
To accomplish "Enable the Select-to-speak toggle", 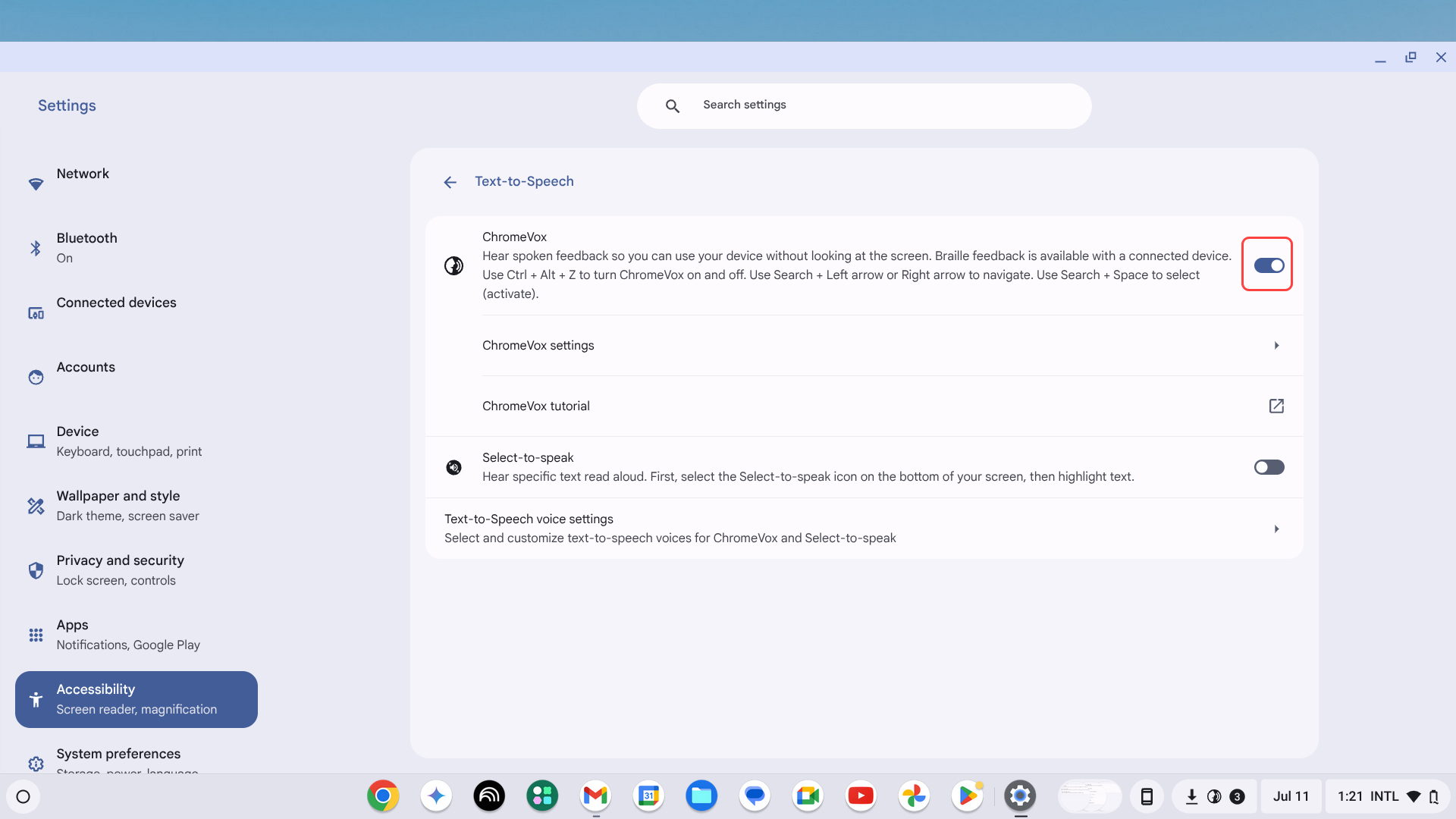I will tap(1268, 467).
